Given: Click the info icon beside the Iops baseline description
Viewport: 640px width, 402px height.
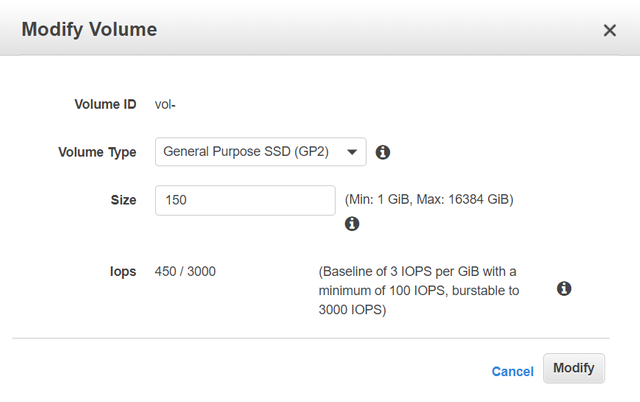Looking at the screenshot, I should coord(564,289).
